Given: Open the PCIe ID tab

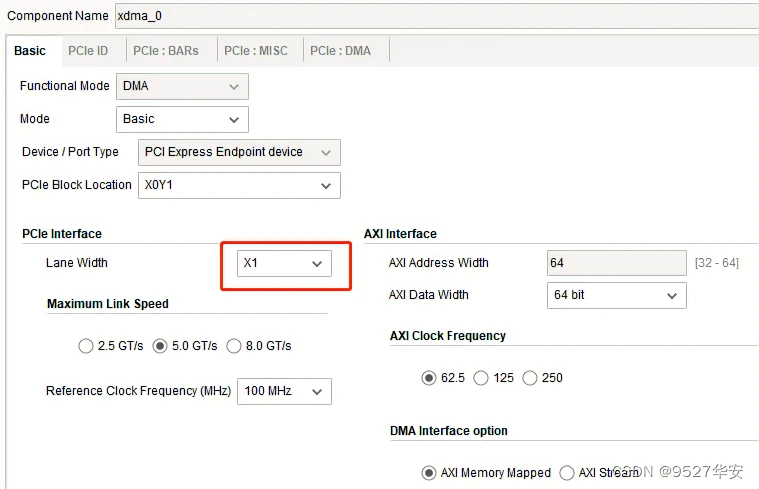Looking at the screenshot, I should [88, 51].
